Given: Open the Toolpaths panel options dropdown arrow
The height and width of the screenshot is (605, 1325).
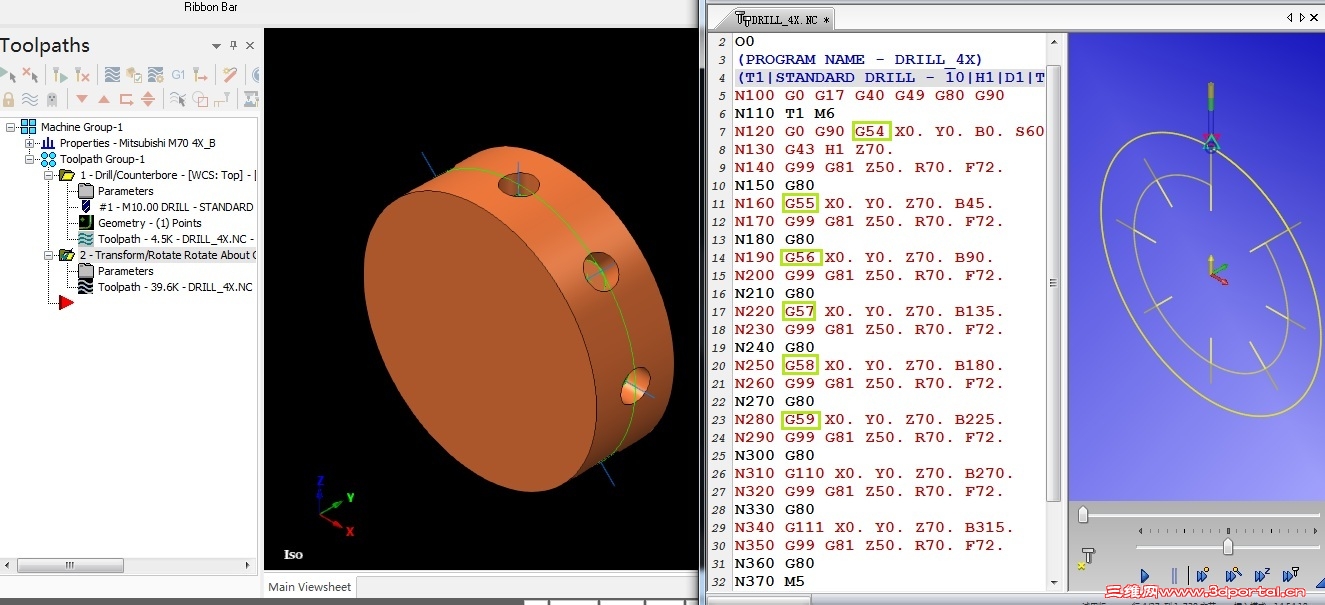Looking at the screenshot, I should coord(216,46).
